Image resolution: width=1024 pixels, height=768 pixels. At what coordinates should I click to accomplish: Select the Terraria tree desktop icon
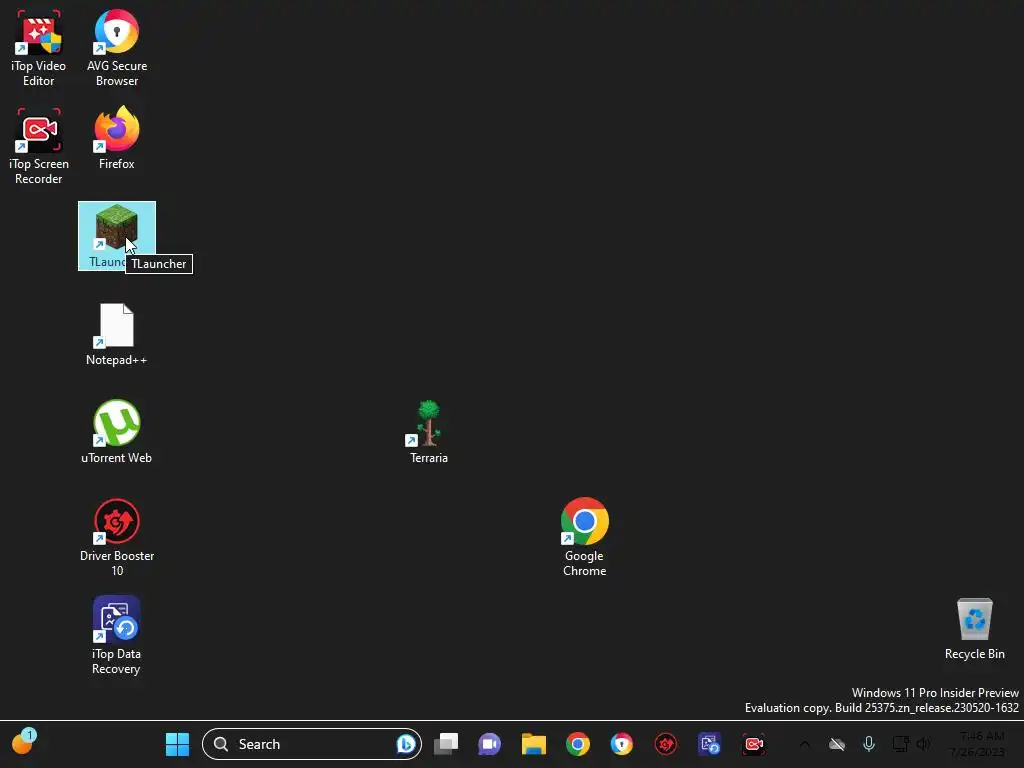pyautogui.click(x=428, y=432)
